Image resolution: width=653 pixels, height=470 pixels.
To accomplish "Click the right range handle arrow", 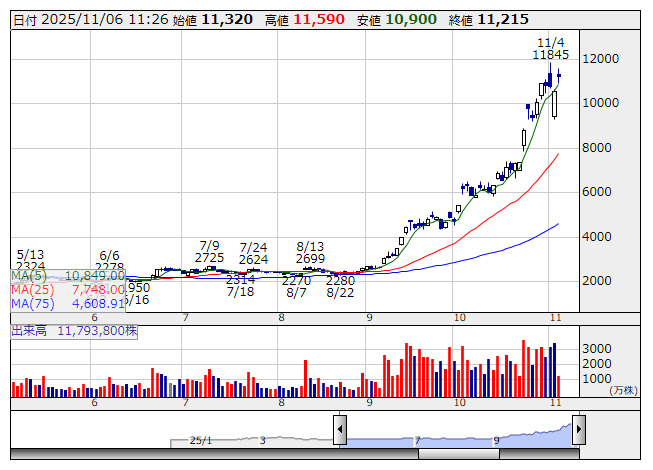I will pos(579,429).
